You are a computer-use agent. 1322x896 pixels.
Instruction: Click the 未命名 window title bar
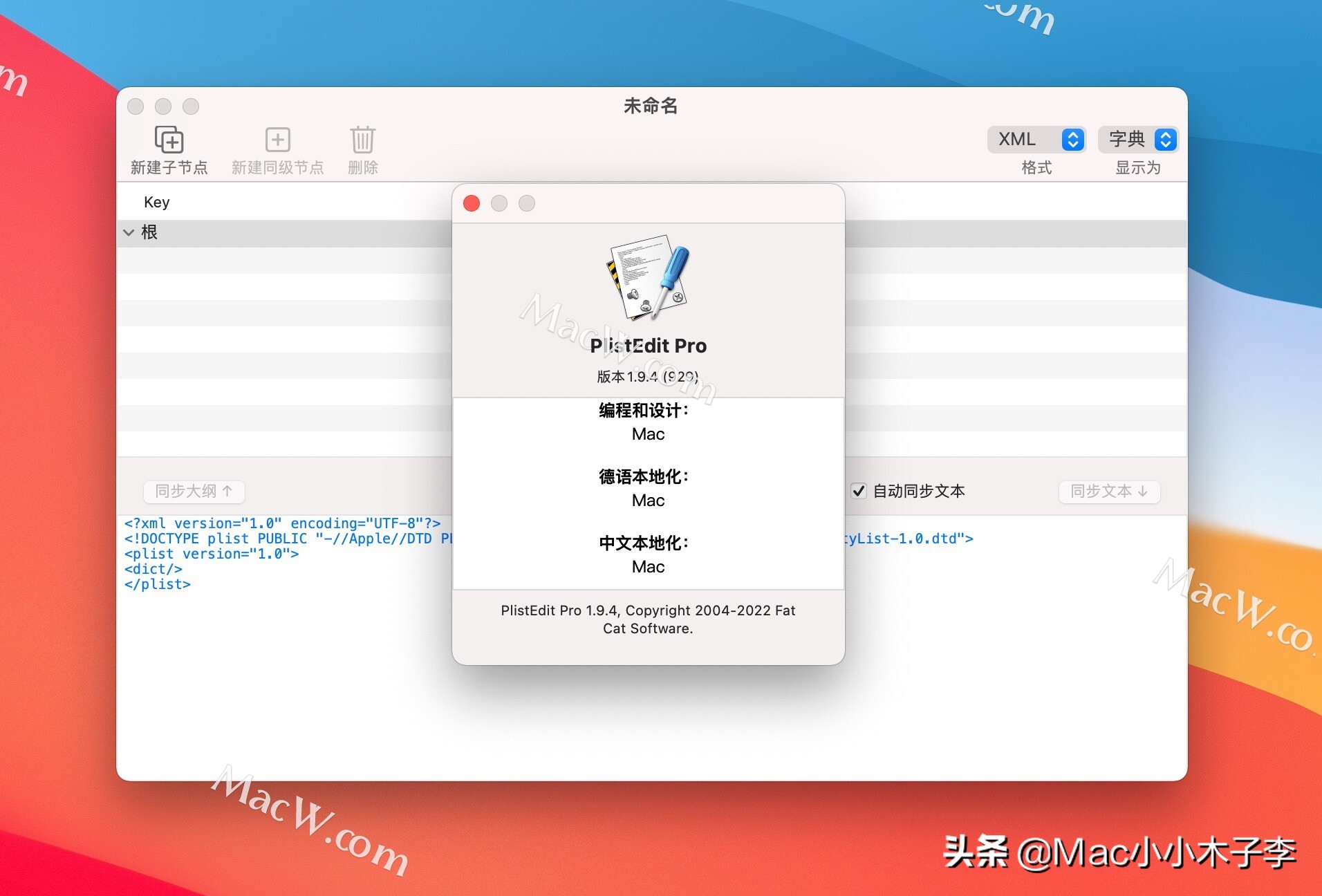(x=651, y=106)
